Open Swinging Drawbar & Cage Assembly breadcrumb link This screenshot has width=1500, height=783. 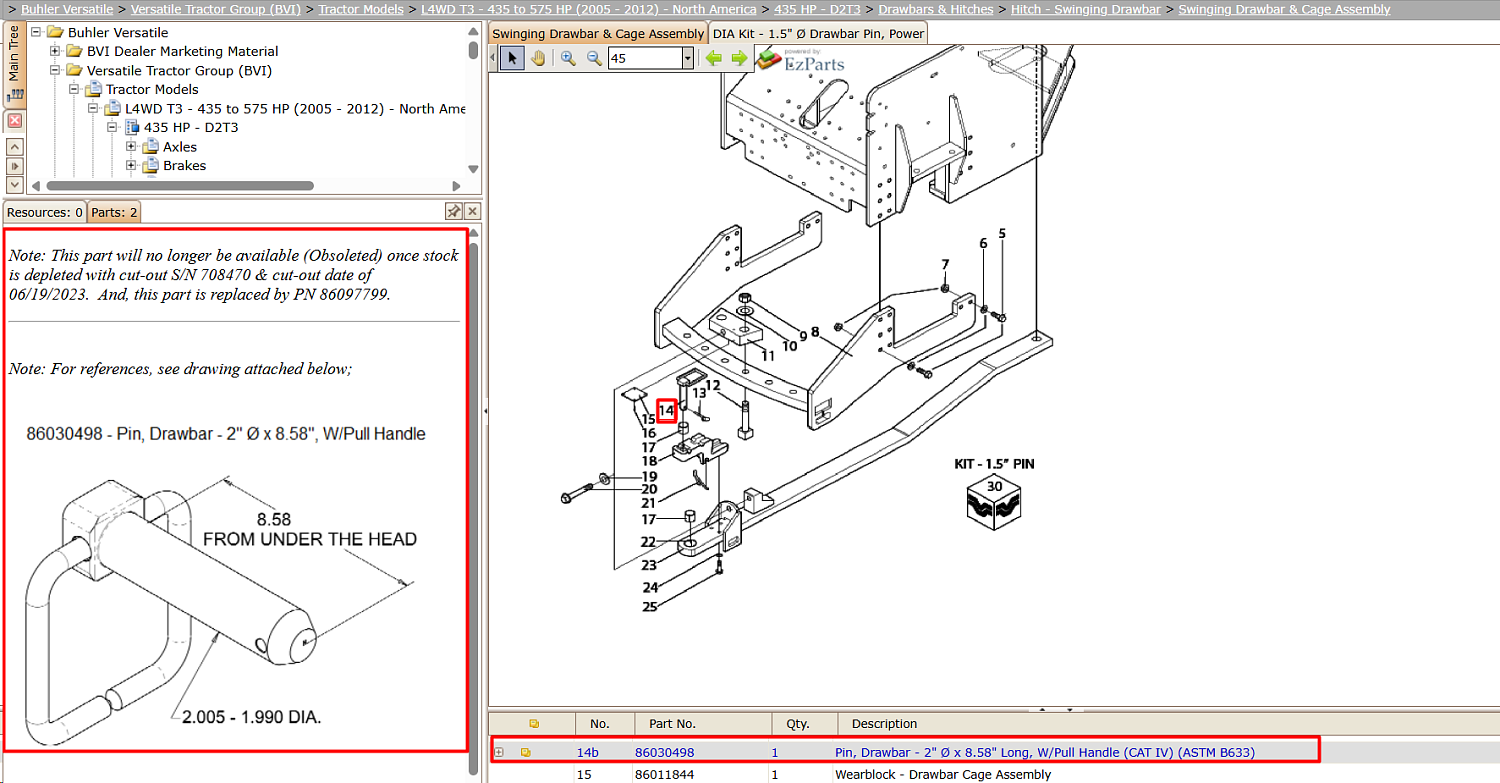click(1284, 9)
